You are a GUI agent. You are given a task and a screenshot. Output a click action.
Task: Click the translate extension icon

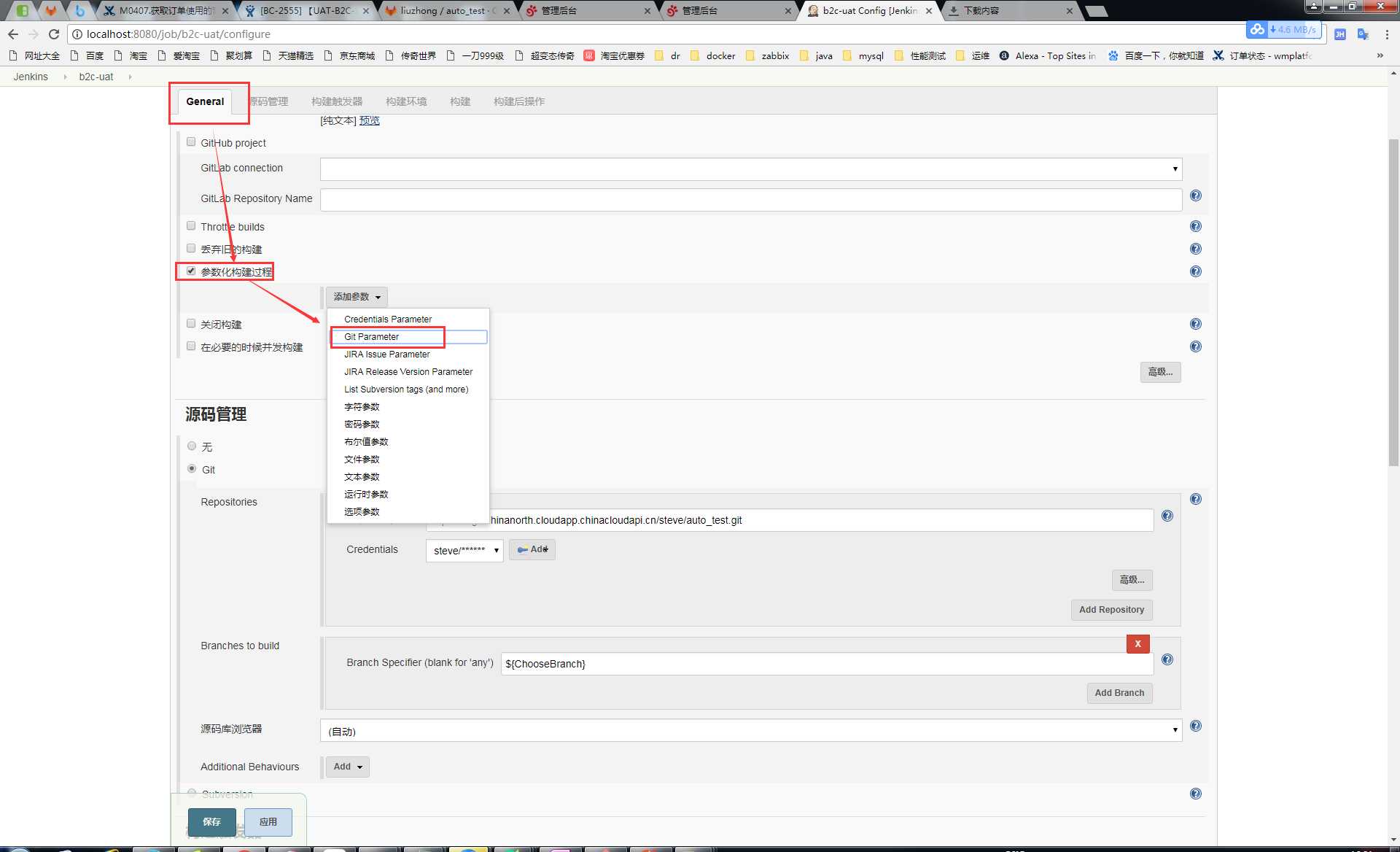[1363, 34]
